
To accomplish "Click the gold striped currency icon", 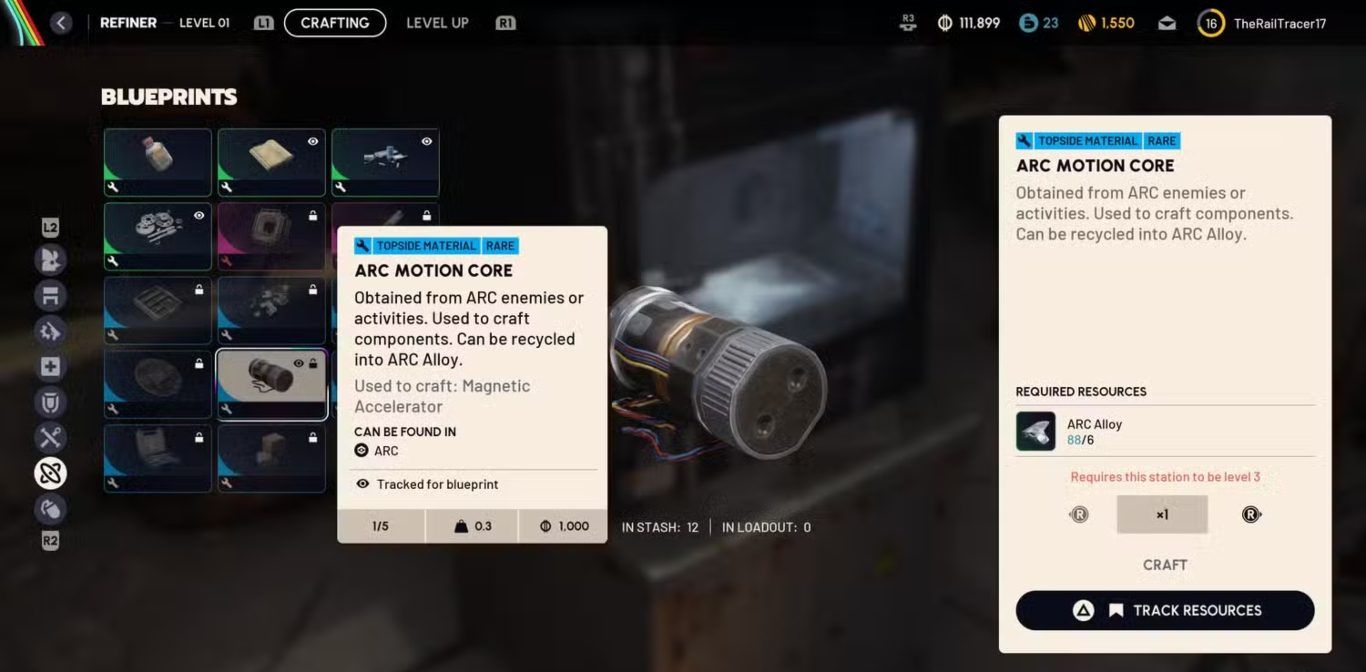I will click(1087, 23).
